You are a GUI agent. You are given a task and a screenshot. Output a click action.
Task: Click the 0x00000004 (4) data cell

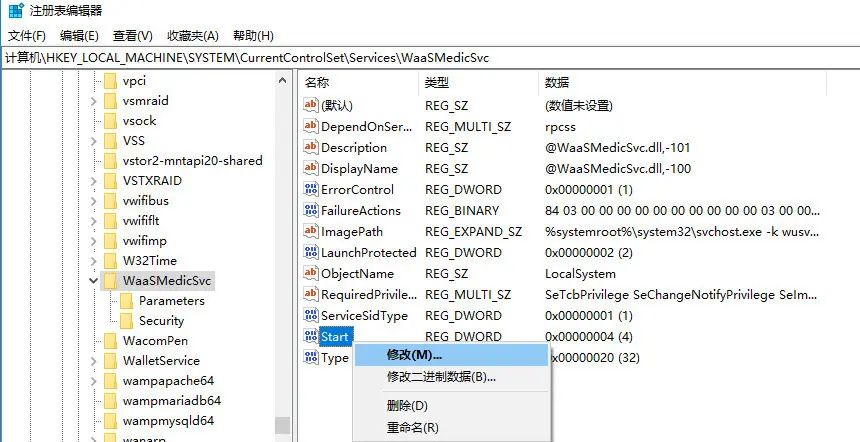click(x=589, y=337)
